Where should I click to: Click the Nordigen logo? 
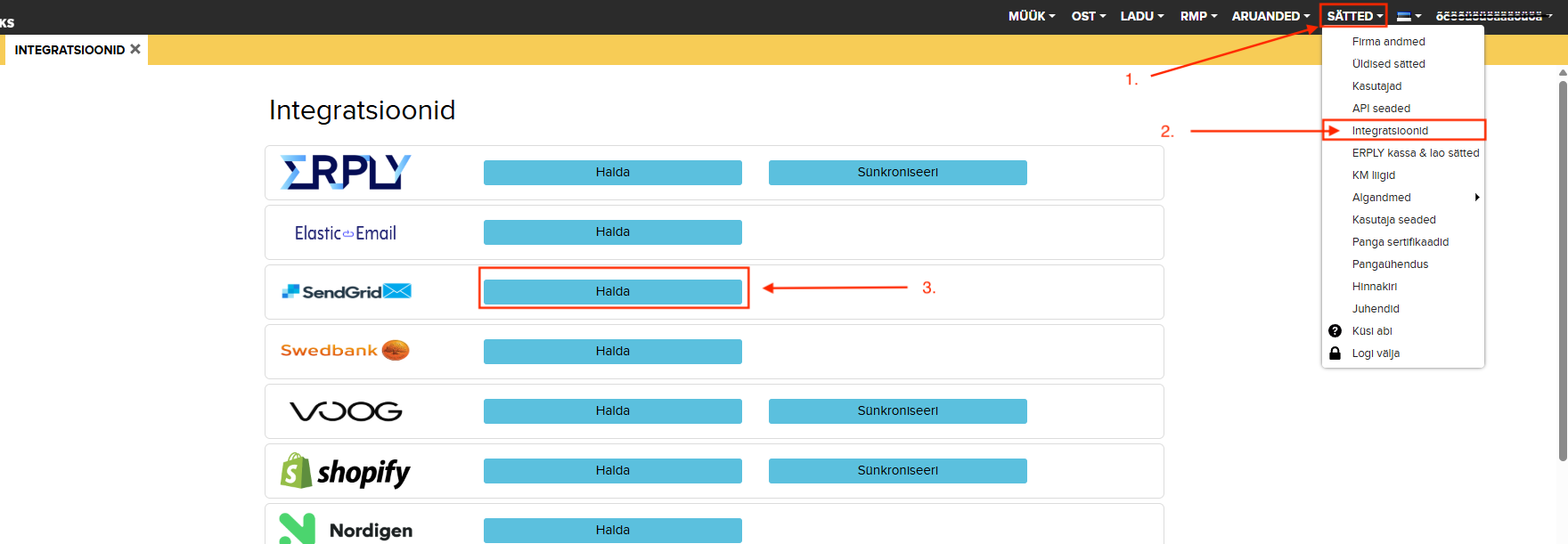[x=346, y=529]
